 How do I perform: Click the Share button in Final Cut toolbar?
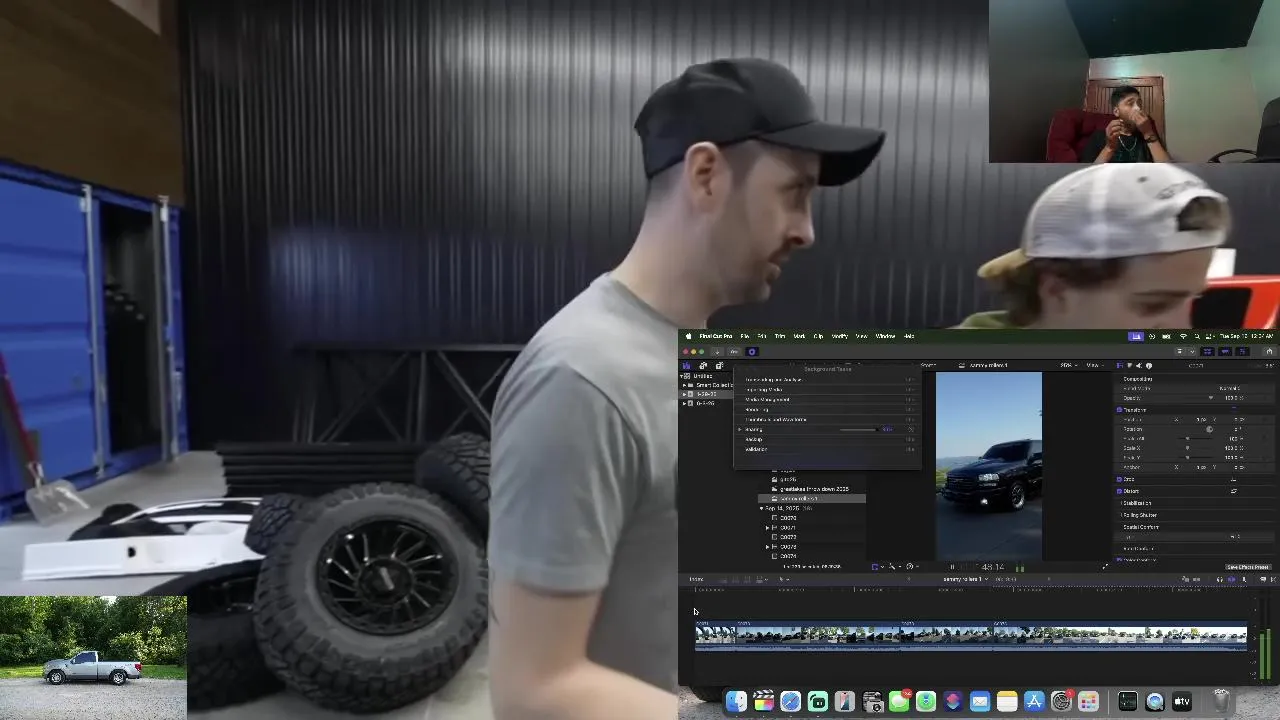tap(1269, 352)
